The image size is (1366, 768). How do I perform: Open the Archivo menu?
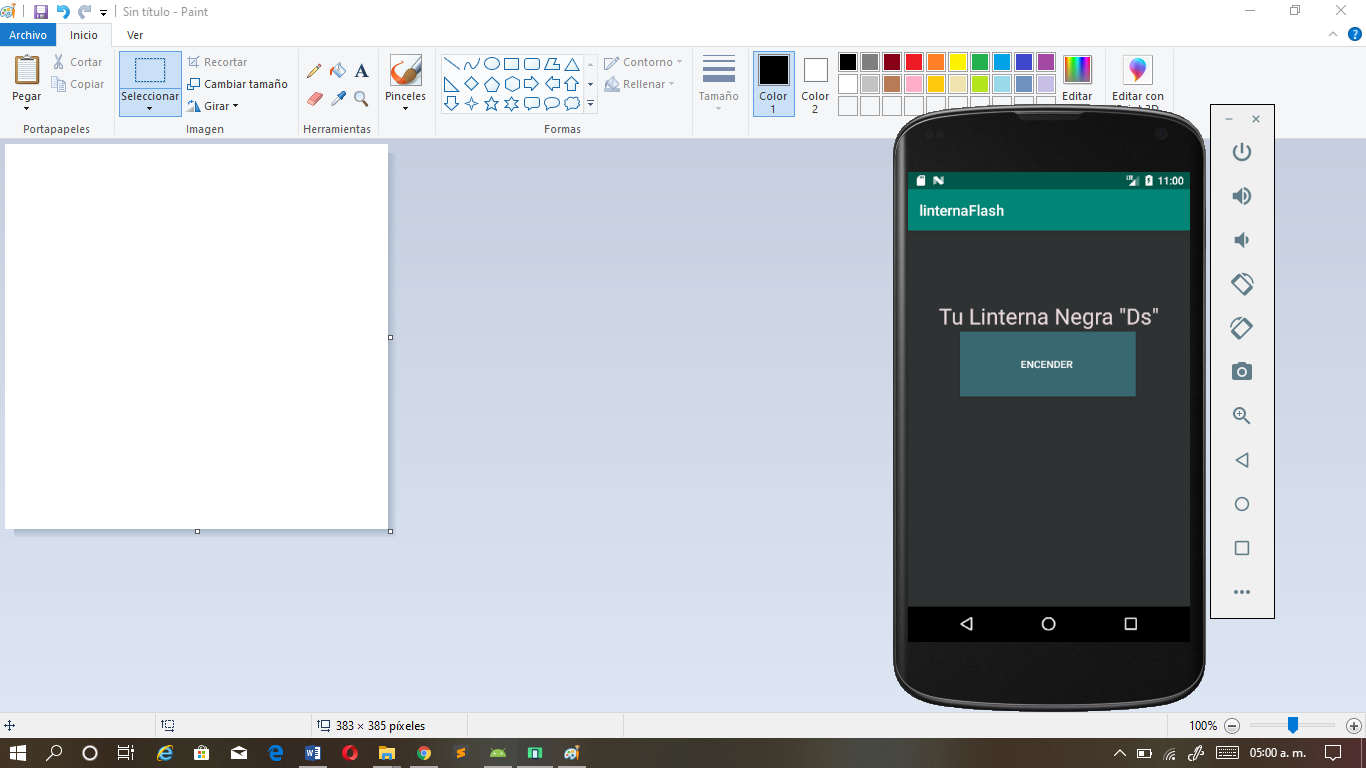(28, 35)
